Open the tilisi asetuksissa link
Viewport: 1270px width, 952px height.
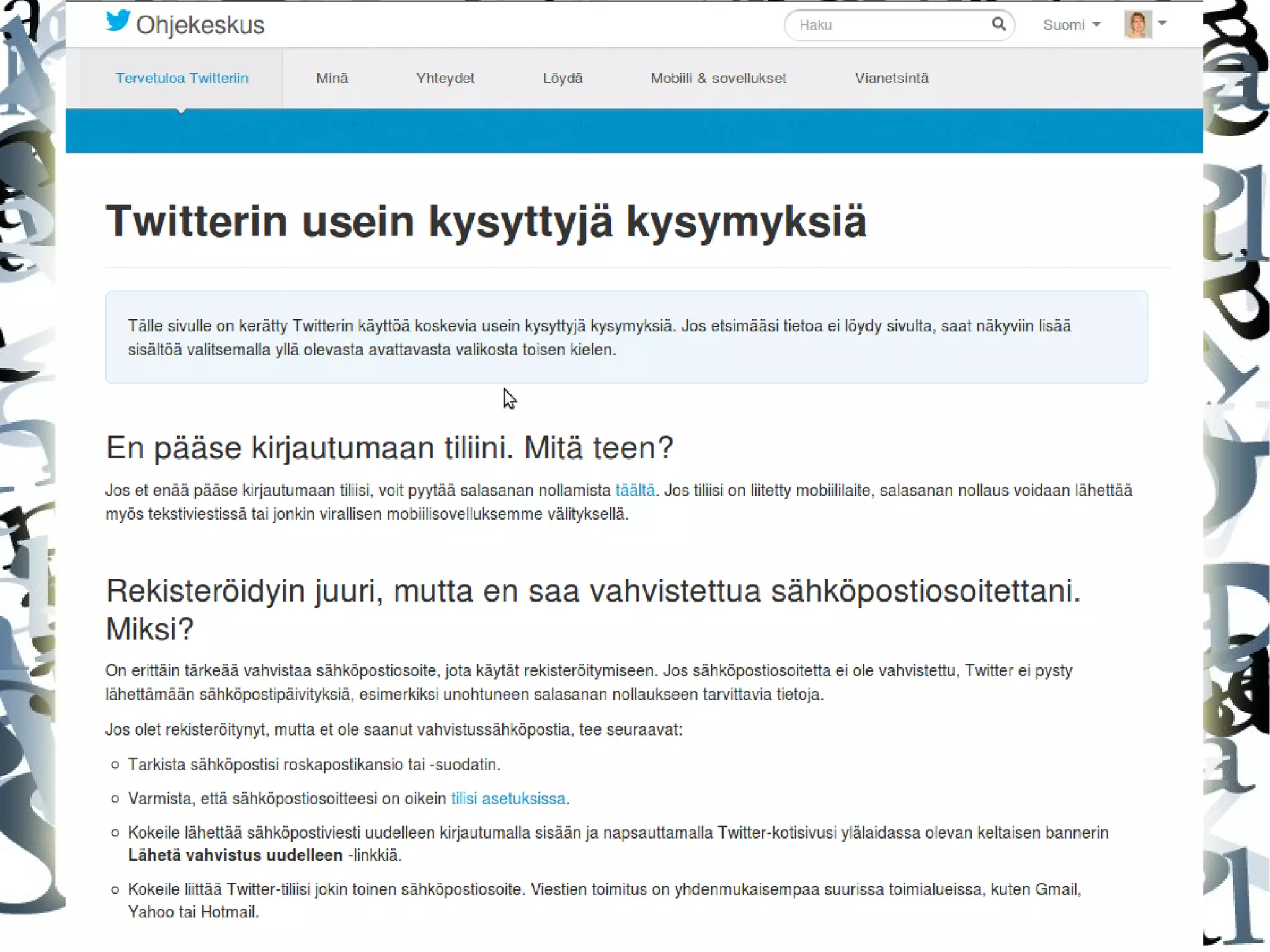[508, 798]
